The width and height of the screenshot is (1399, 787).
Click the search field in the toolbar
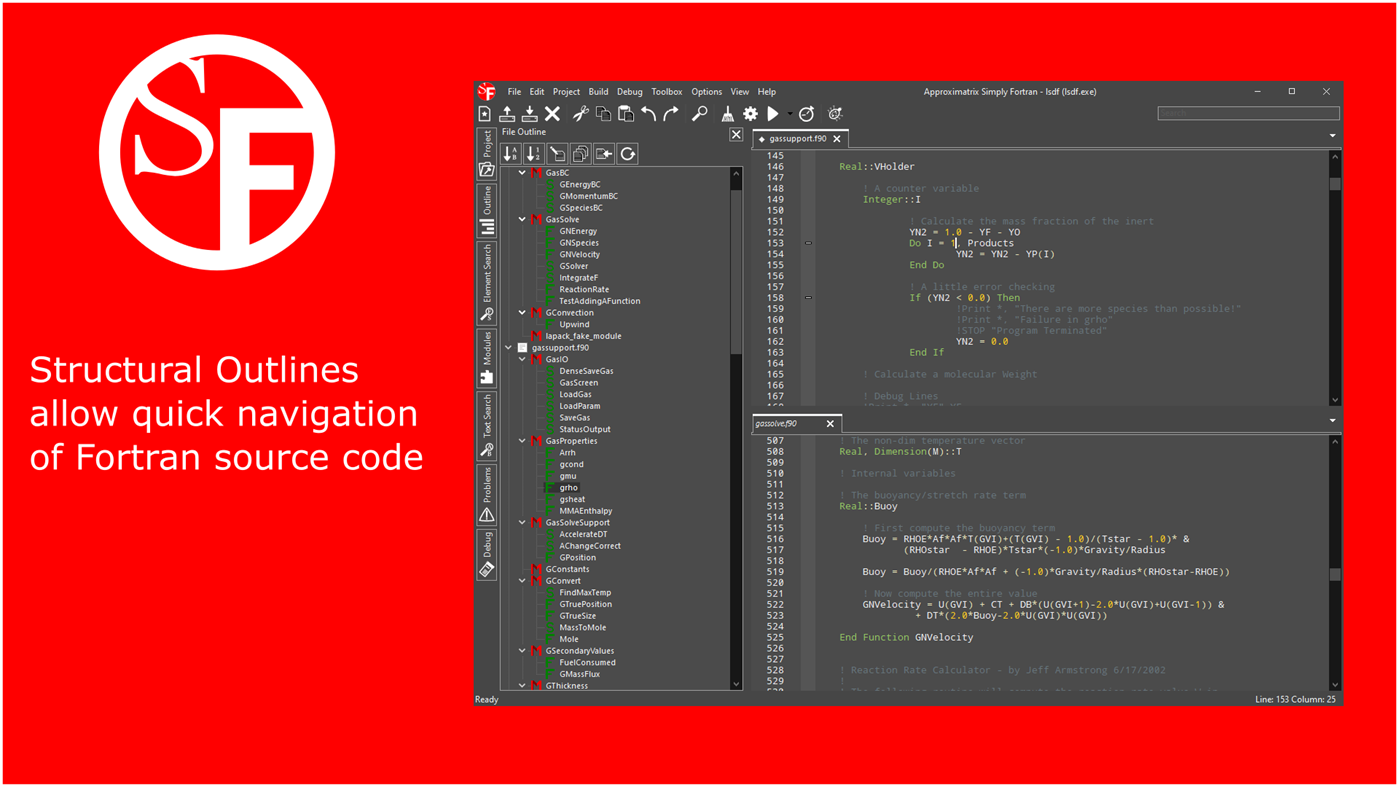pos(1248,113)
